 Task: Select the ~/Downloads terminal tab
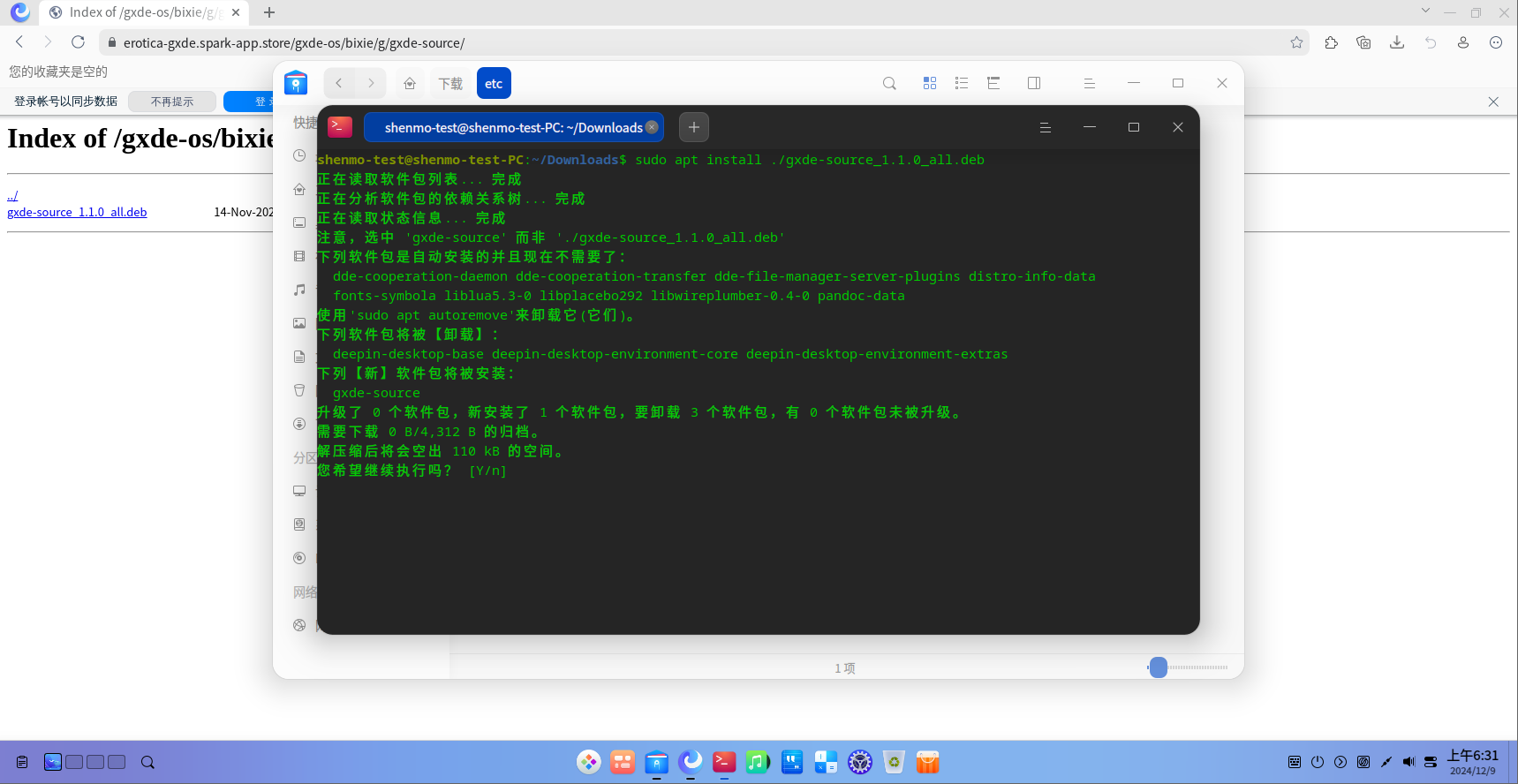(513, 127)
